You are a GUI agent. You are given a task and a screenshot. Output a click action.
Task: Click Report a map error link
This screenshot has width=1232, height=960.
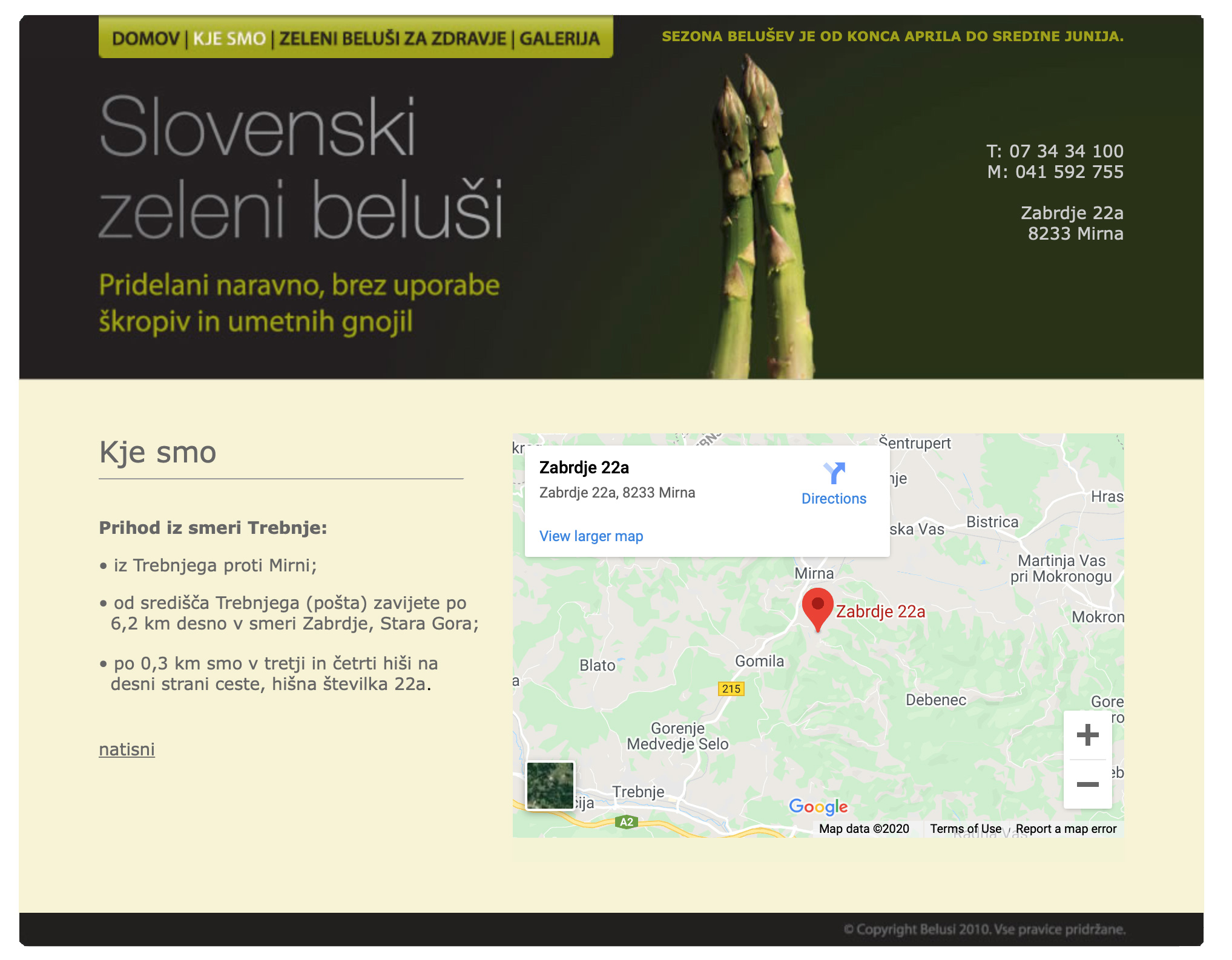pyautogui.click(x=1066, y=829)
